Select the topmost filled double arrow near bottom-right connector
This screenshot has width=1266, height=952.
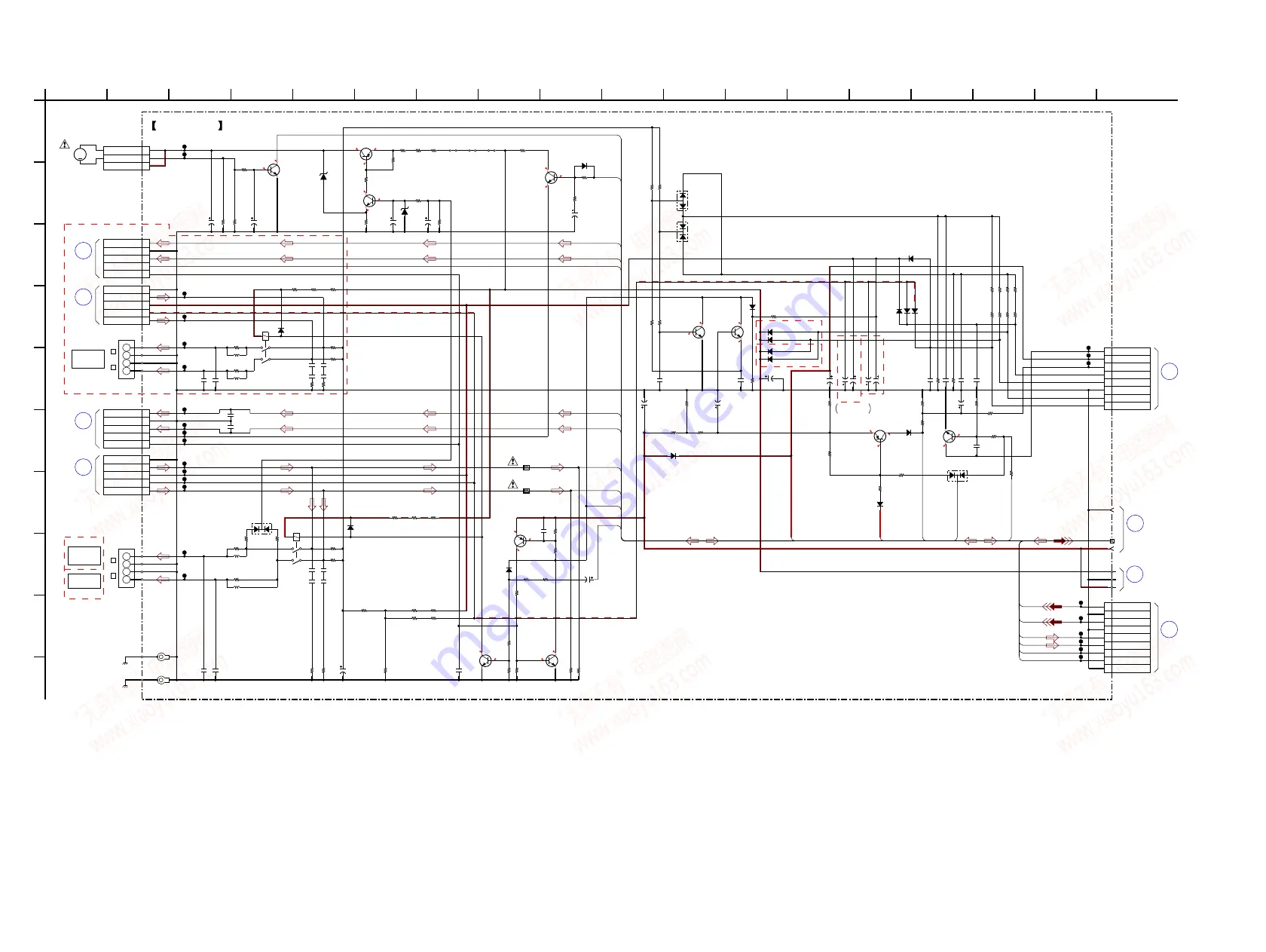1052,606
